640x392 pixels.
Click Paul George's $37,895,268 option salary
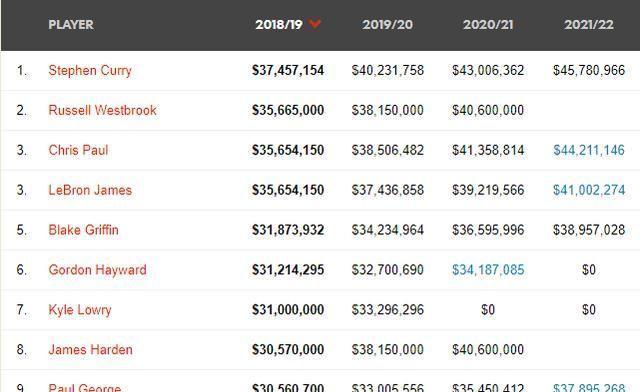[589, 388]
